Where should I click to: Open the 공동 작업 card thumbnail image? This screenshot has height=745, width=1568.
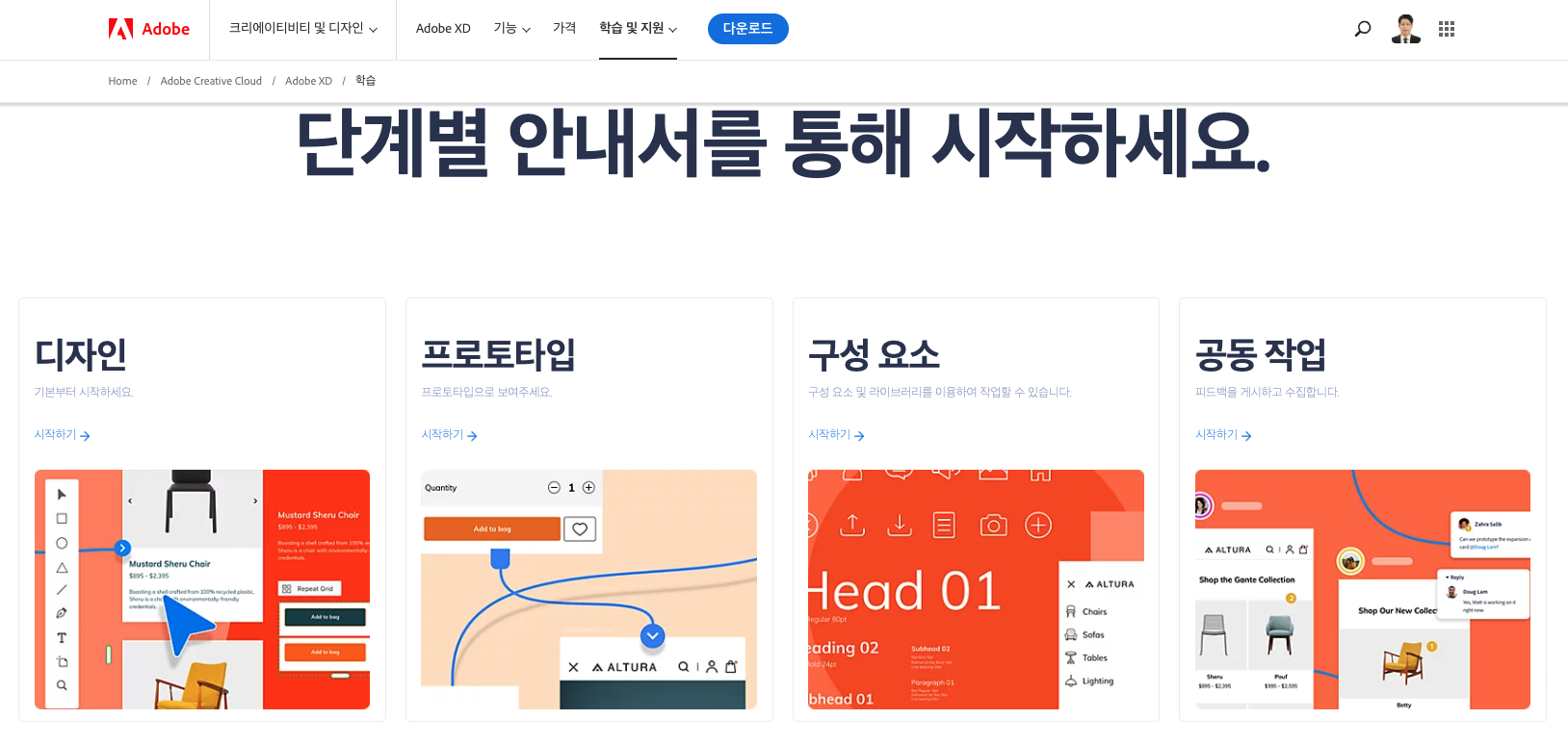[x=1363, y=589]
